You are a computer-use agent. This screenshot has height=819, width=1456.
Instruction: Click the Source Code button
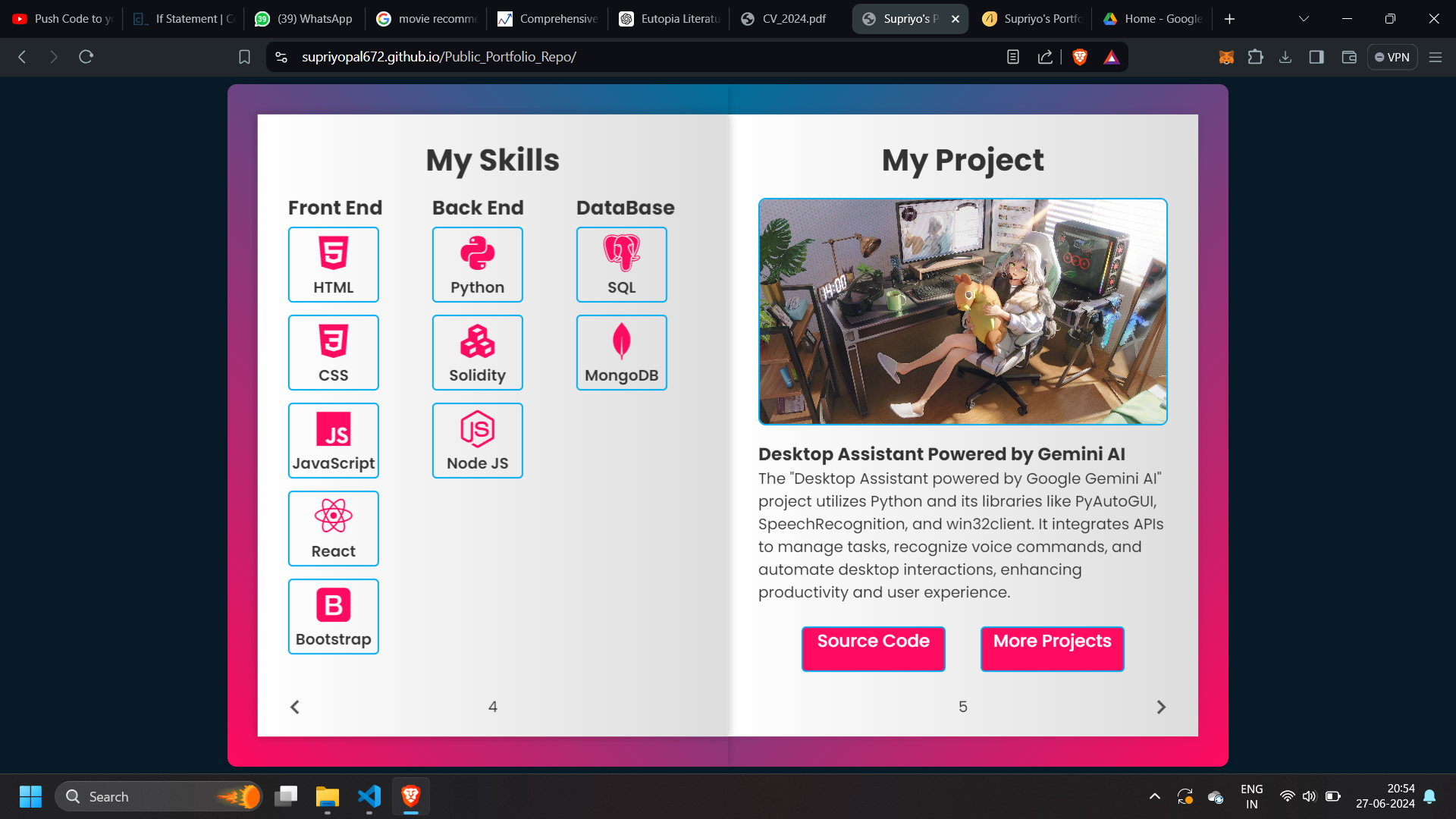pyautogui.click(x=873, y=648)
